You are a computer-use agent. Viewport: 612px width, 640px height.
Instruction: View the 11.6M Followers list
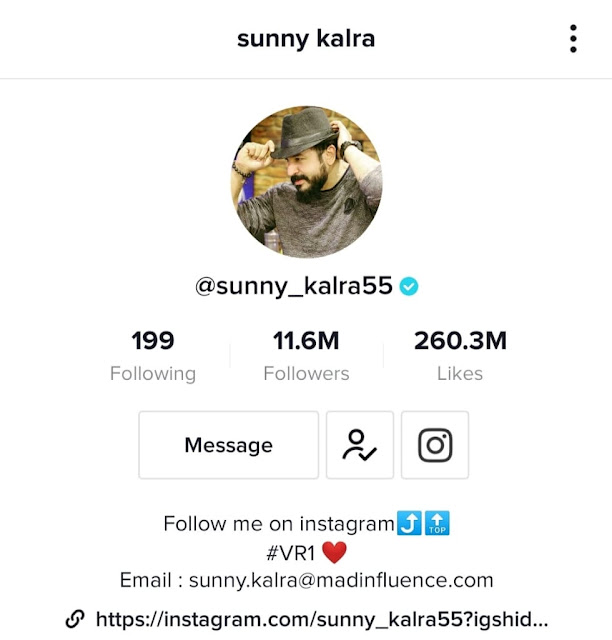pyautogui.click(x=306, y=356)
